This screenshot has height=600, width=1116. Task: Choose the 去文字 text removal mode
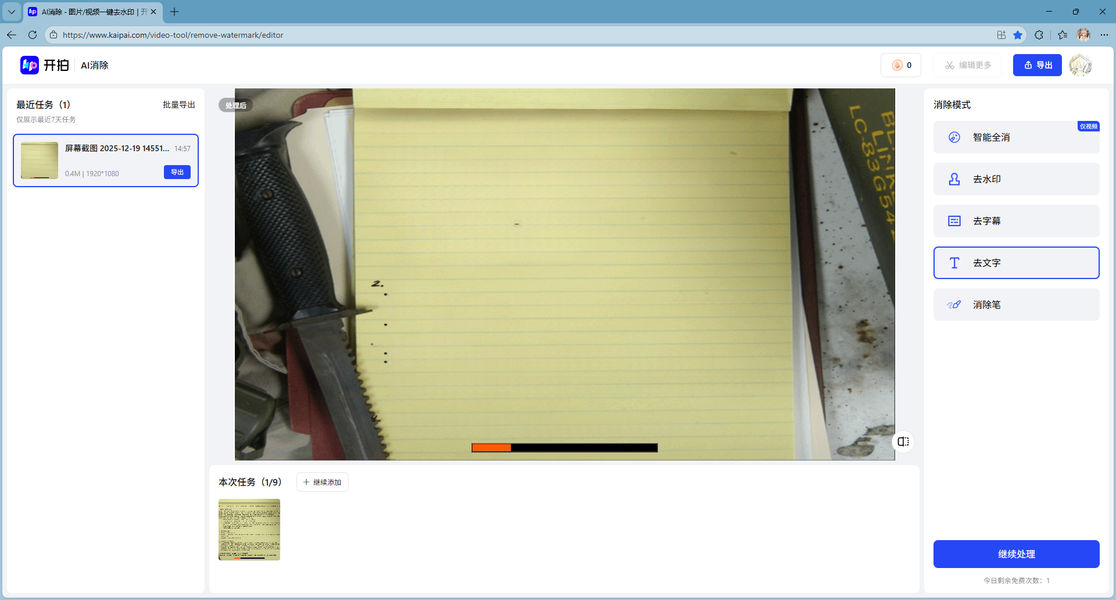[x=1016, y=262]
